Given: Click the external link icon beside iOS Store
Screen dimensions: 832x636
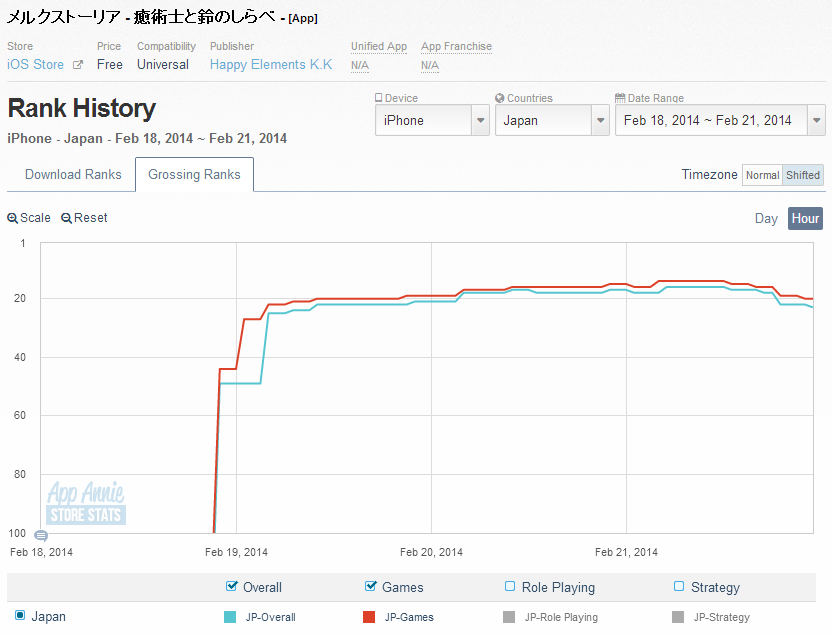Looking at the screenshot, I should [77, 65].
